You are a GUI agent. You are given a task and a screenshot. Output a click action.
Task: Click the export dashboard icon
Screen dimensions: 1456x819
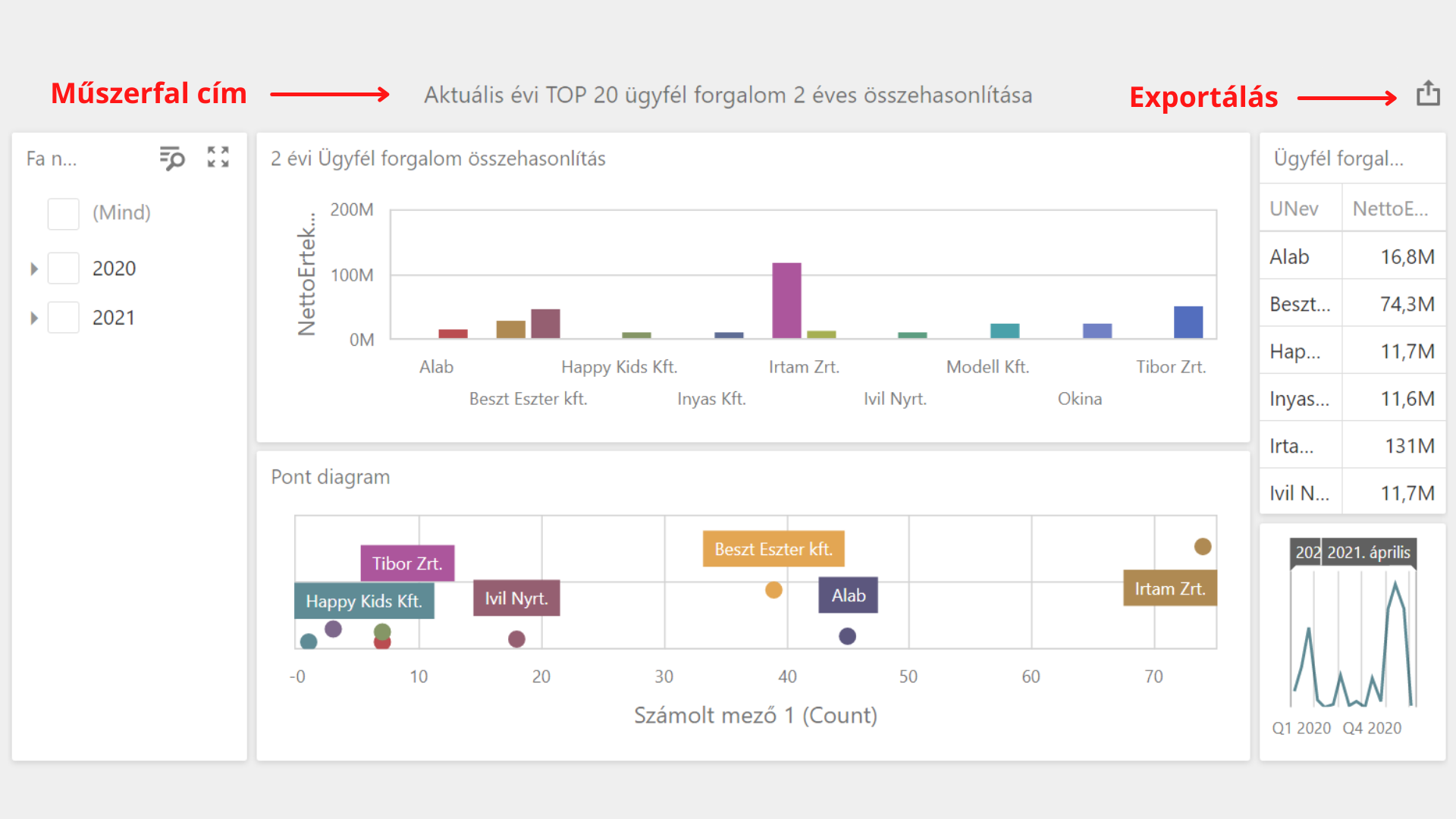click(1428, 94)
